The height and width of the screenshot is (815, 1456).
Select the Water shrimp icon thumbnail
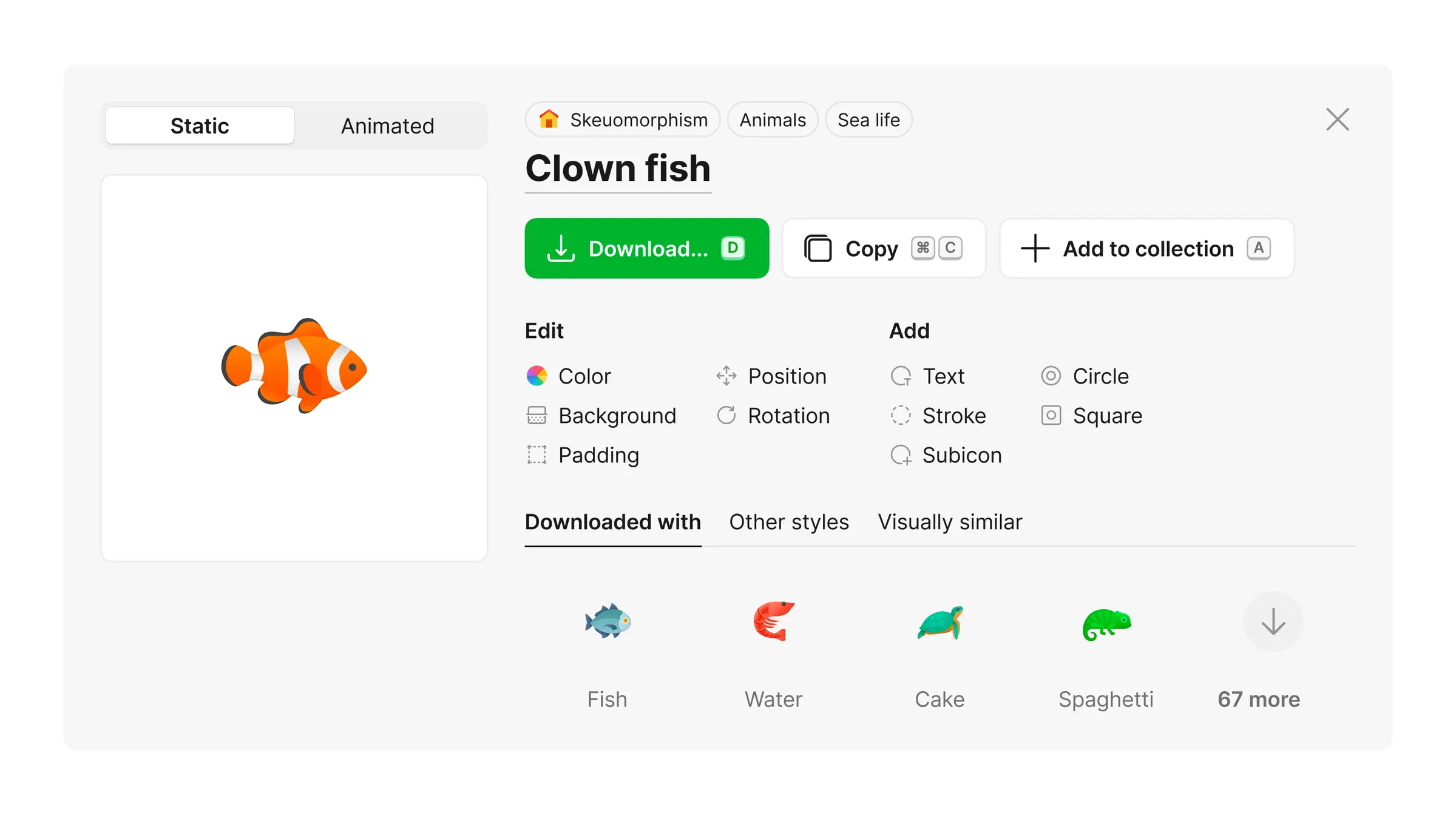tap(773, 621)
